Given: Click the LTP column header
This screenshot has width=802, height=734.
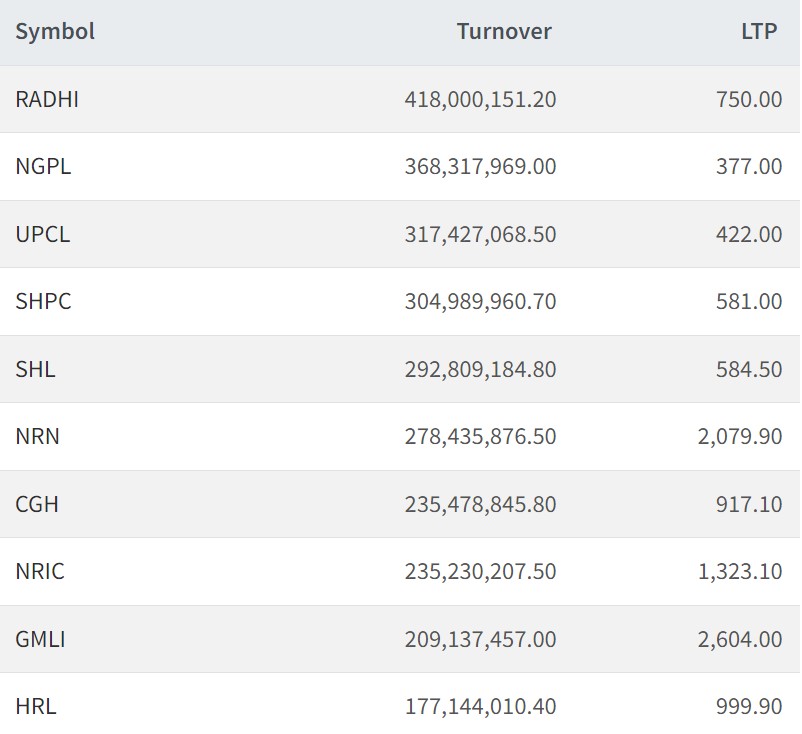Looking at the screenshot, I should (759, 32).
